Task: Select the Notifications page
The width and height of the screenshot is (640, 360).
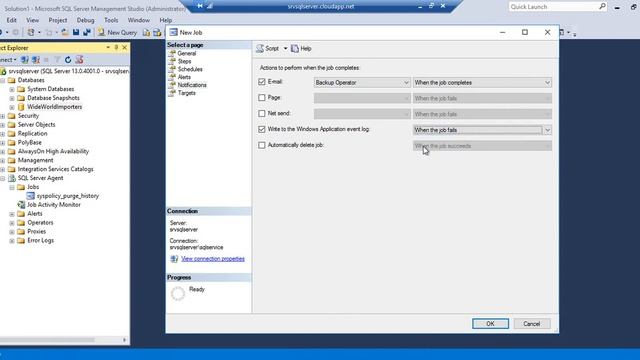Action: pyautogui.click(x=192, y=85)
